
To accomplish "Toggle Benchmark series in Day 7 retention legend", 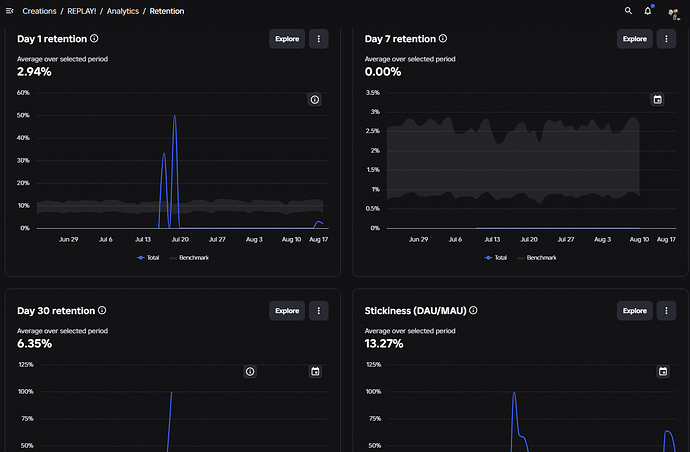I will [x=537, y=258].
